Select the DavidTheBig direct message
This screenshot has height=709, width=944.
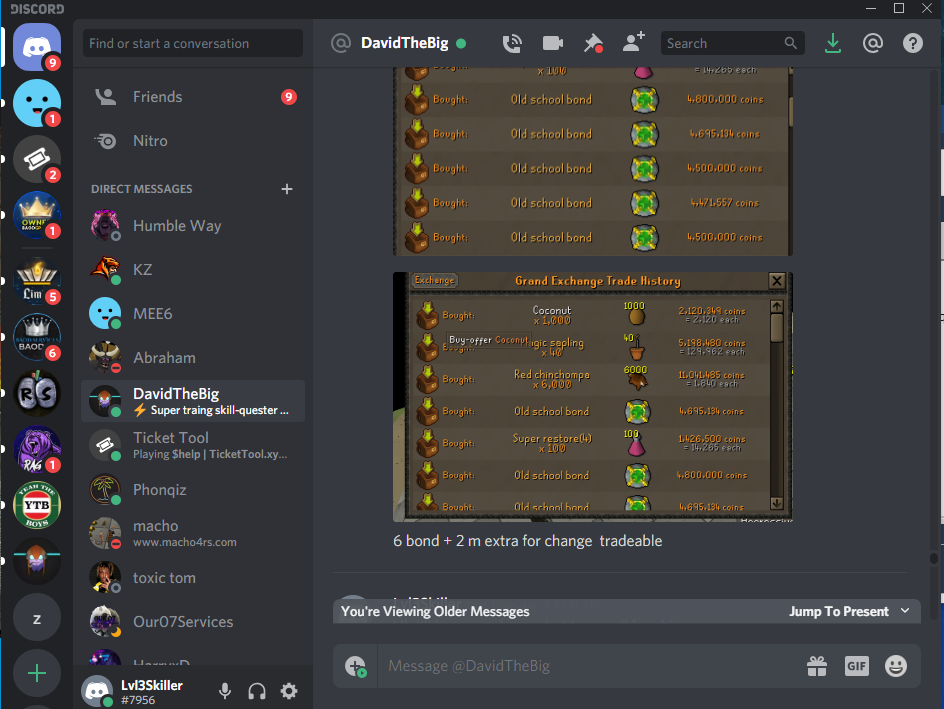point(193,401)
